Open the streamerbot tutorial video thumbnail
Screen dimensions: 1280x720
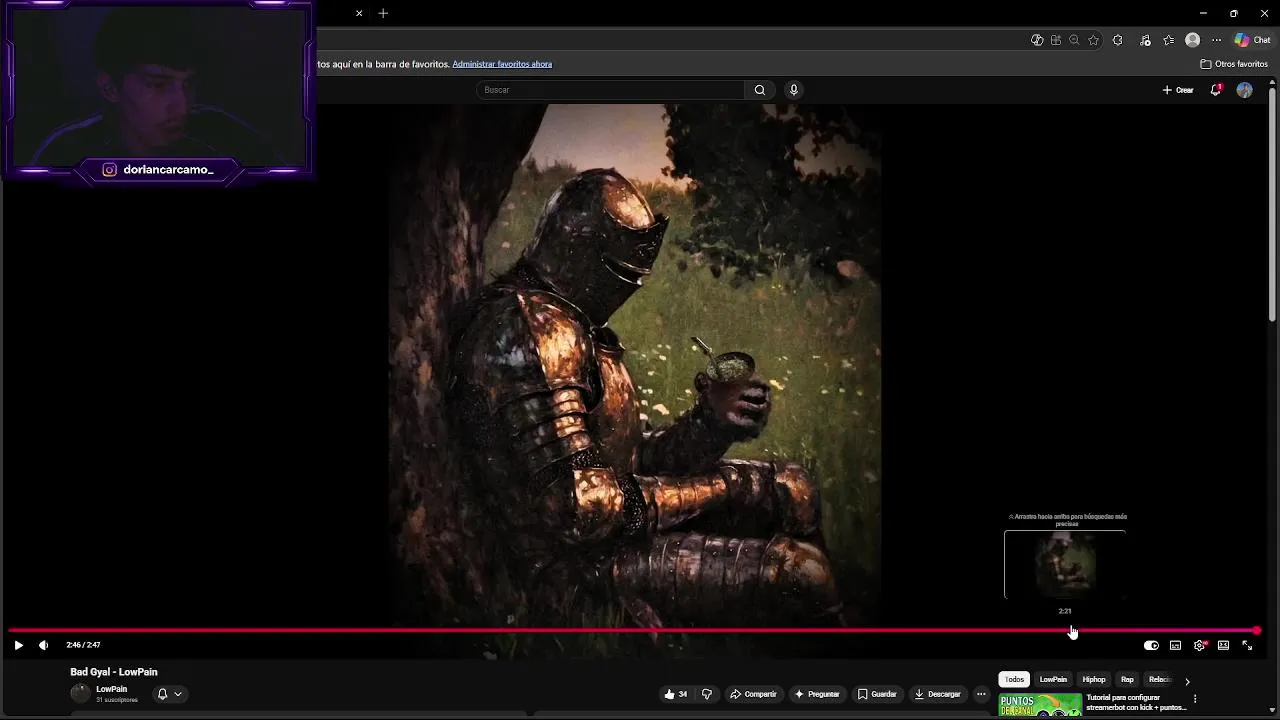[1040, 706]
